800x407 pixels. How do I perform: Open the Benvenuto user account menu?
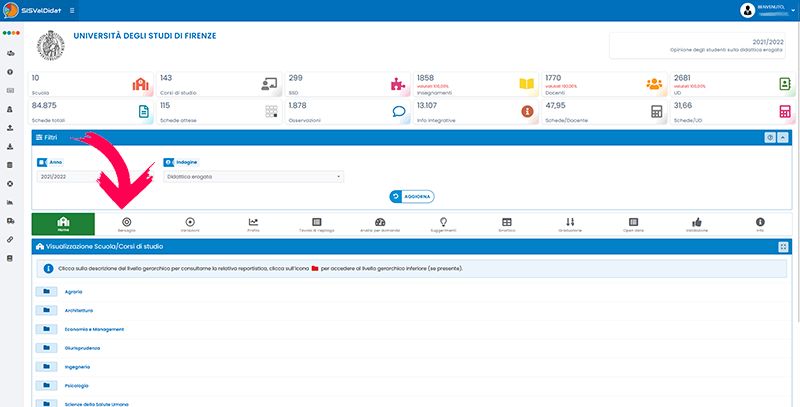pyautogui.click(x=766, y=10)
